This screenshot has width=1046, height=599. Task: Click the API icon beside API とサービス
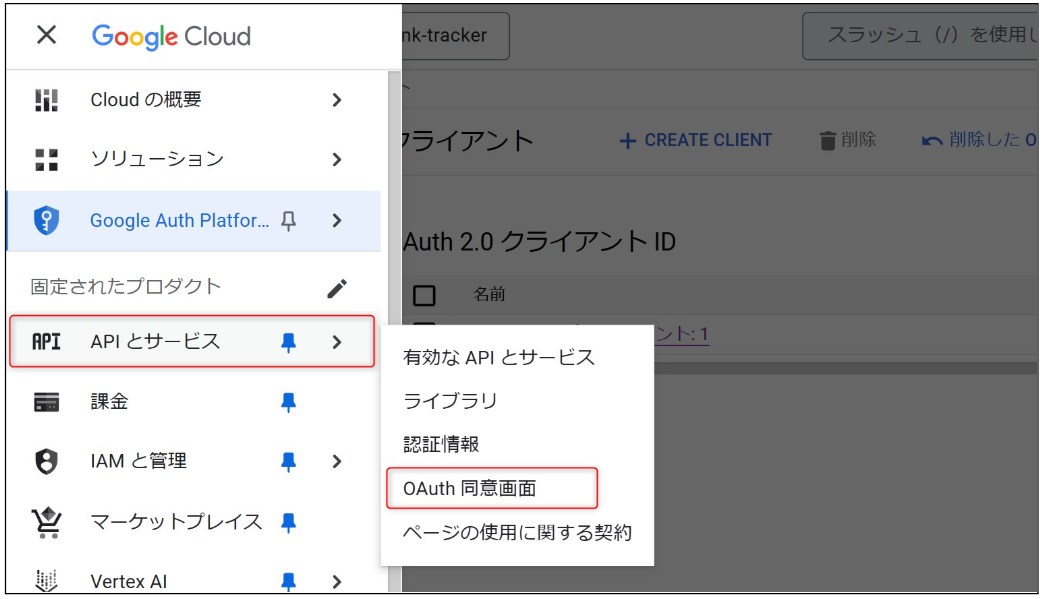click(46, 342)
